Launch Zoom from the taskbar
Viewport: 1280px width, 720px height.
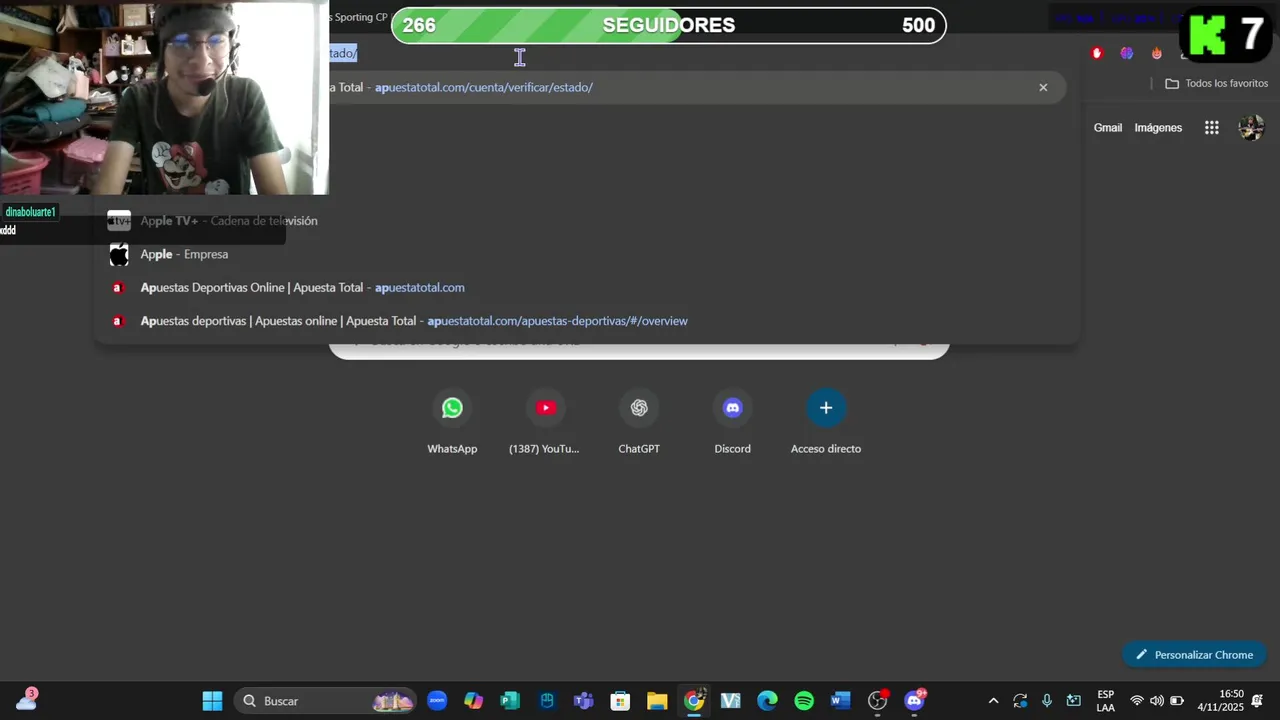[x=437, y=701]
